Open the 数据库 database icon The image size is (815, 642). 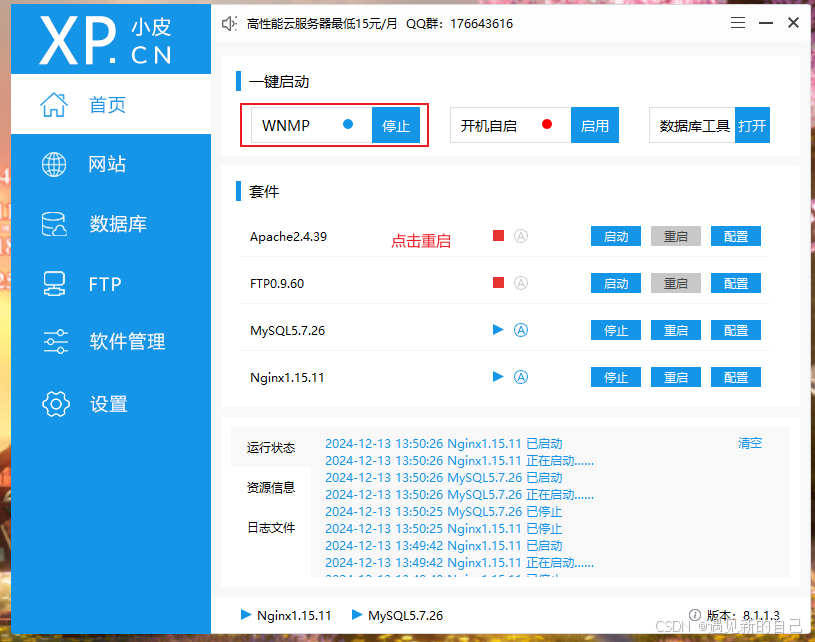click(53, 223)
